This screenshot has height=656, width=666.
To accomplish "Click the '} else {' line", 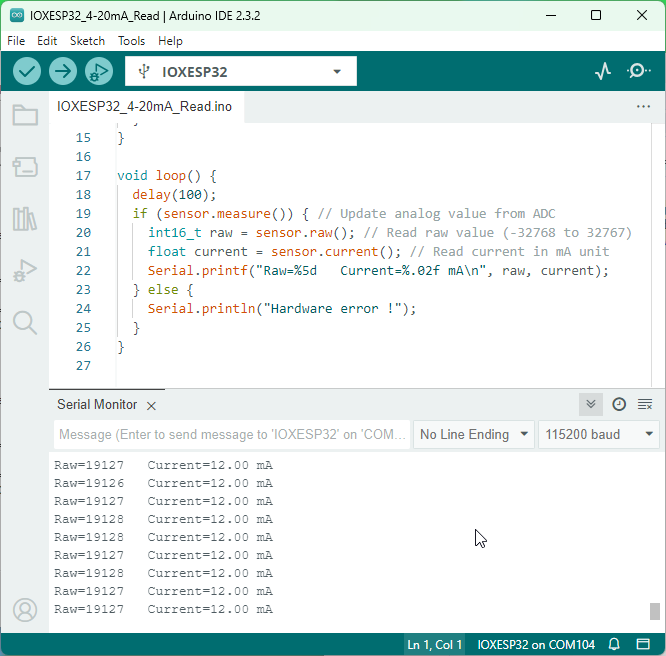I will coord(163,290).
